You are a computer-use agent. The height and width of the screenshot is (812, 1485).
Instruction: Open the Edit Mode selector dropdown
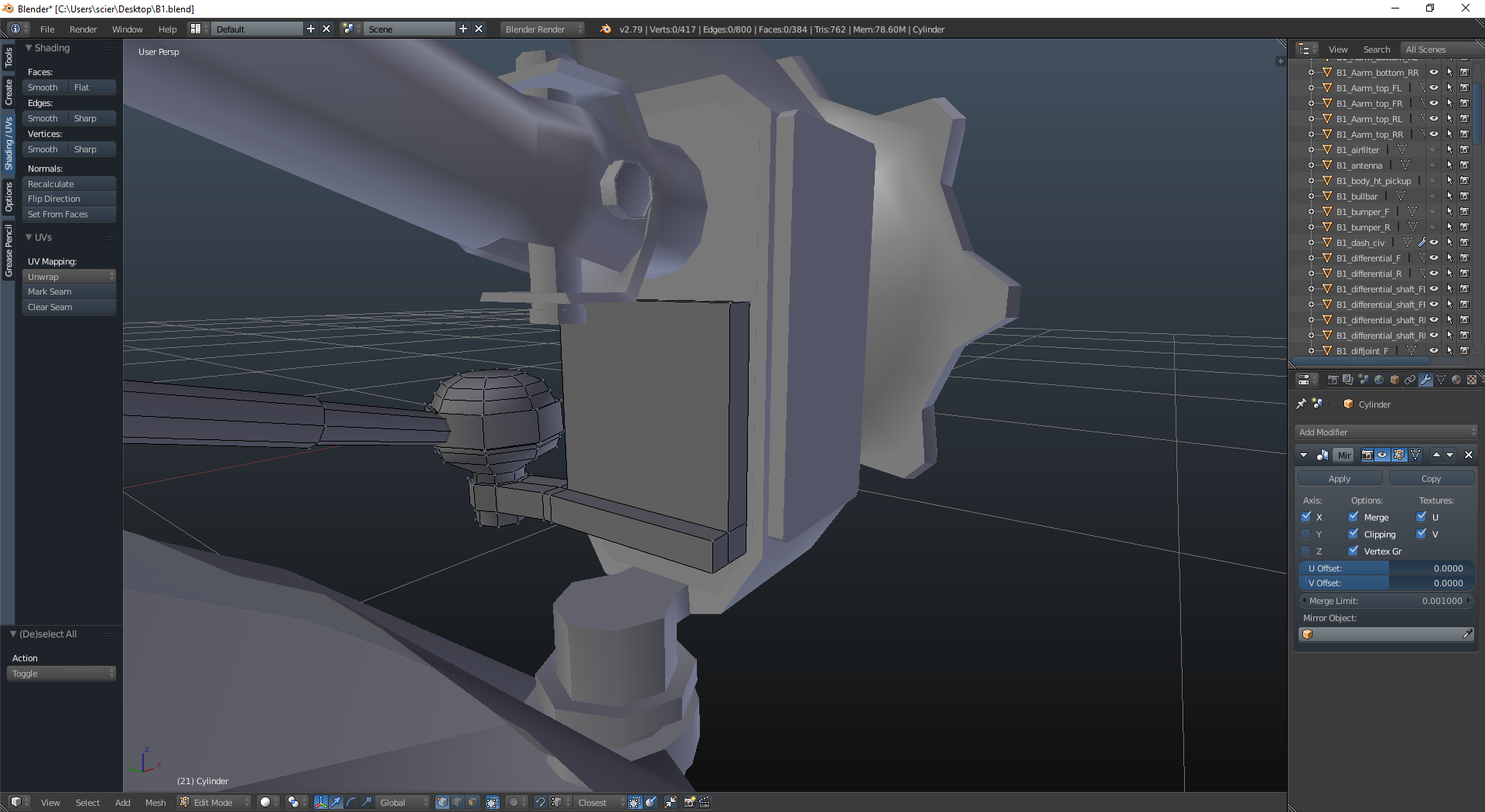click(x=216, y=803)
